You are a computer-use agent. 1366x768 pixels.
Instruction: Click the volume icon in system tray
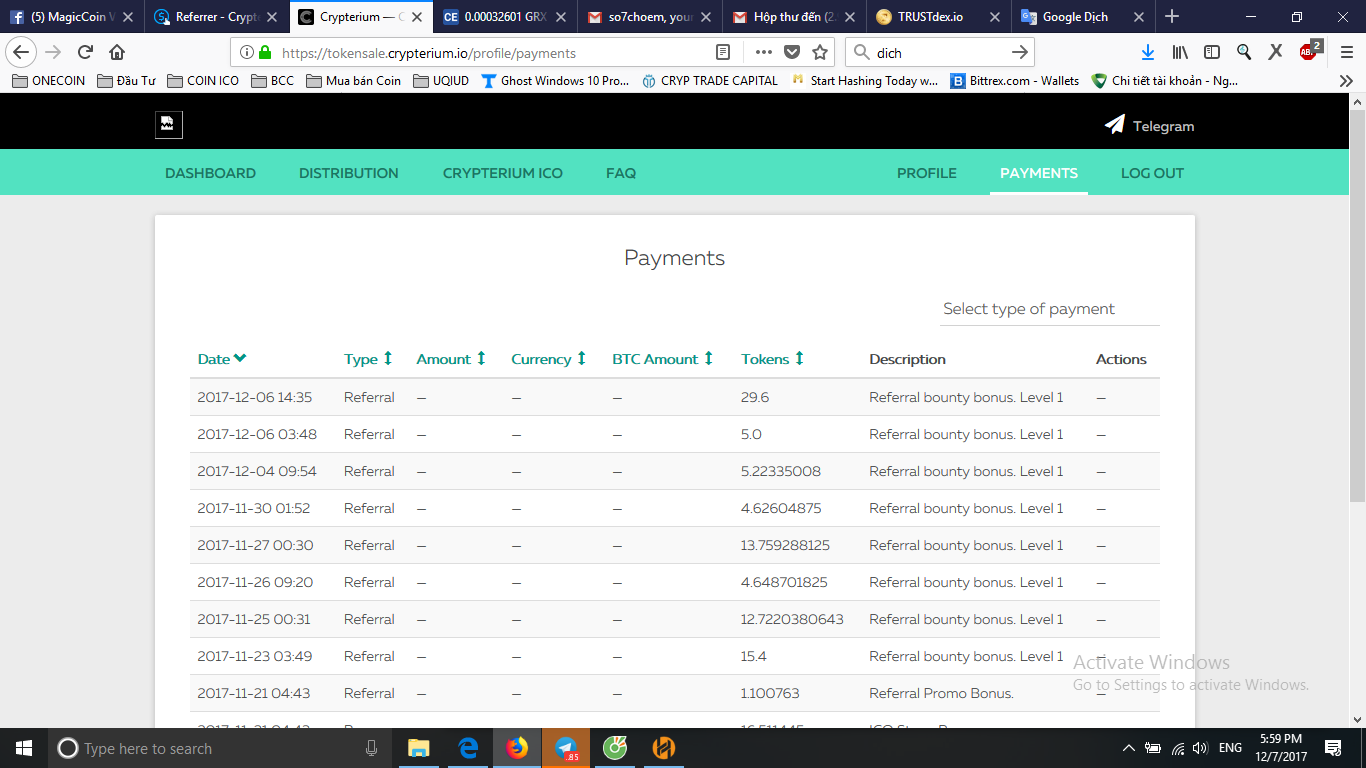pyautogui.click(x=1200, y=748)
